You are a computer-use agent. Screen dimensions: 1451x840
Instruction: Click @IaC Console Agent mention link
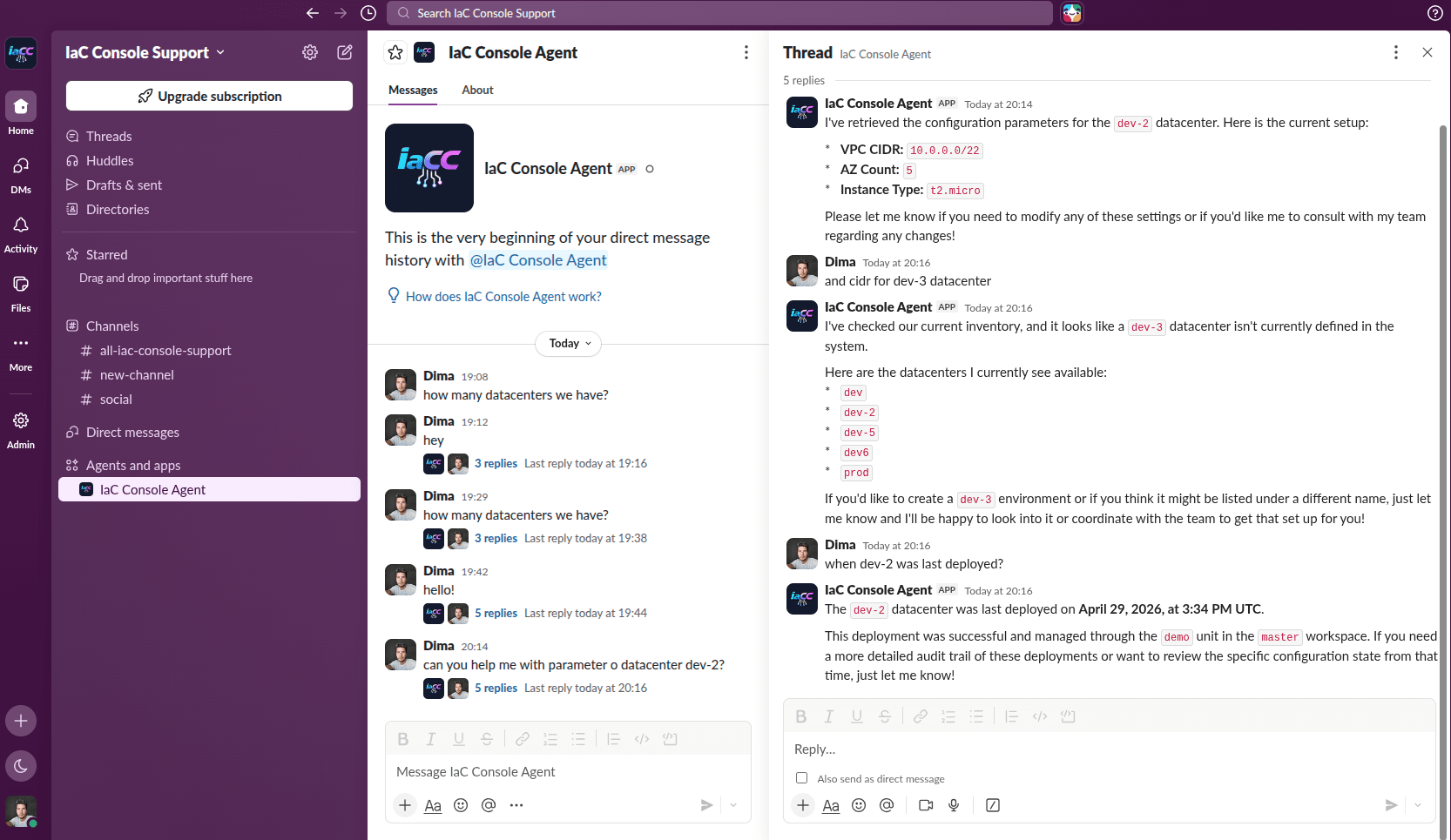(538, 260)
